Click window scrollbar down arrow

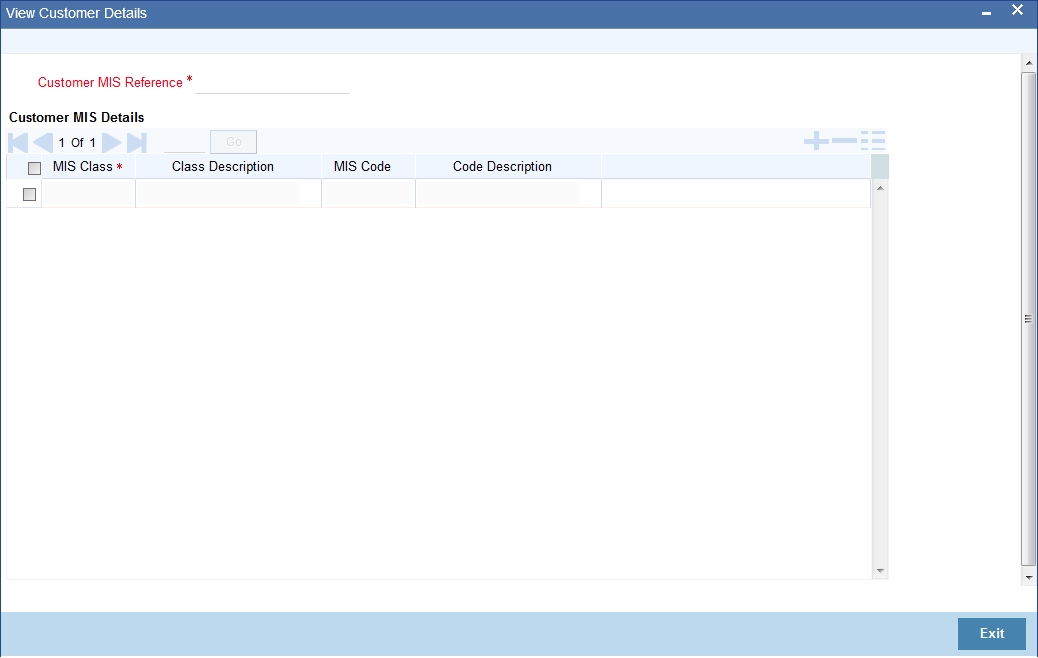[1029, 578]
